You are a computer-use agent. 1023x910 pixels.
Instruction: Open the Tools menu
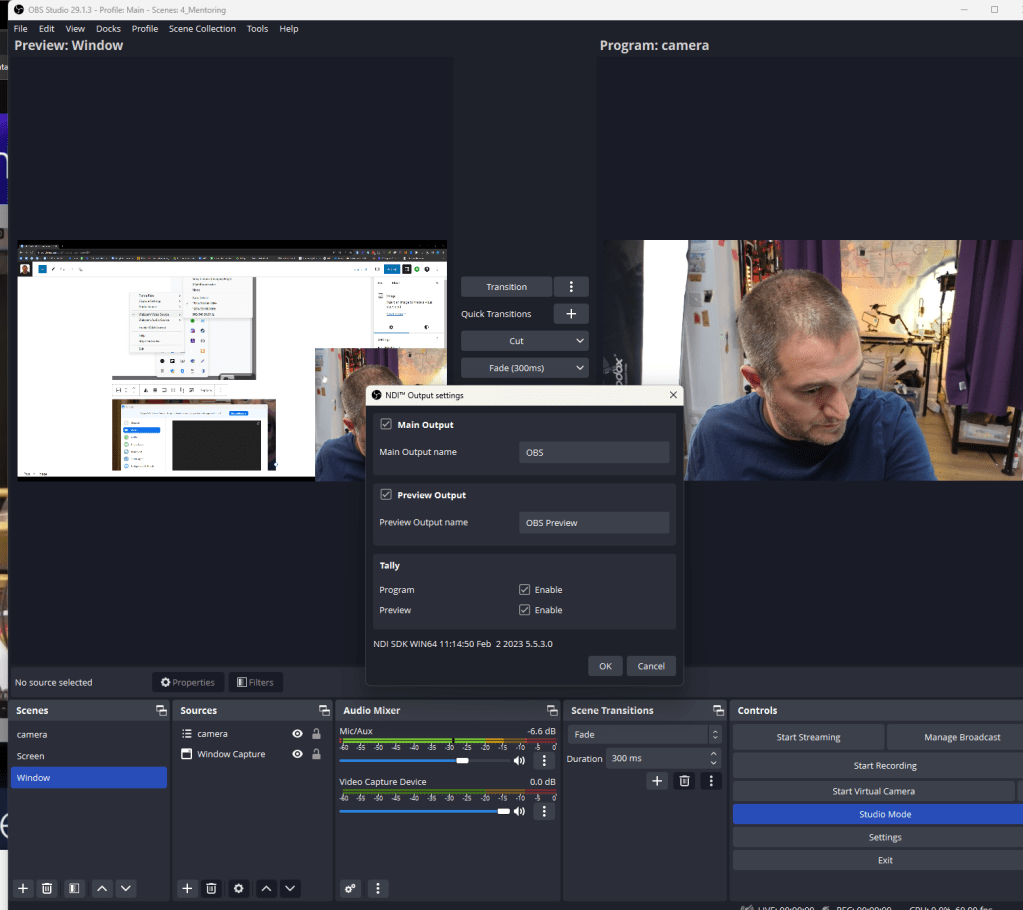click(x=257, y=29)
